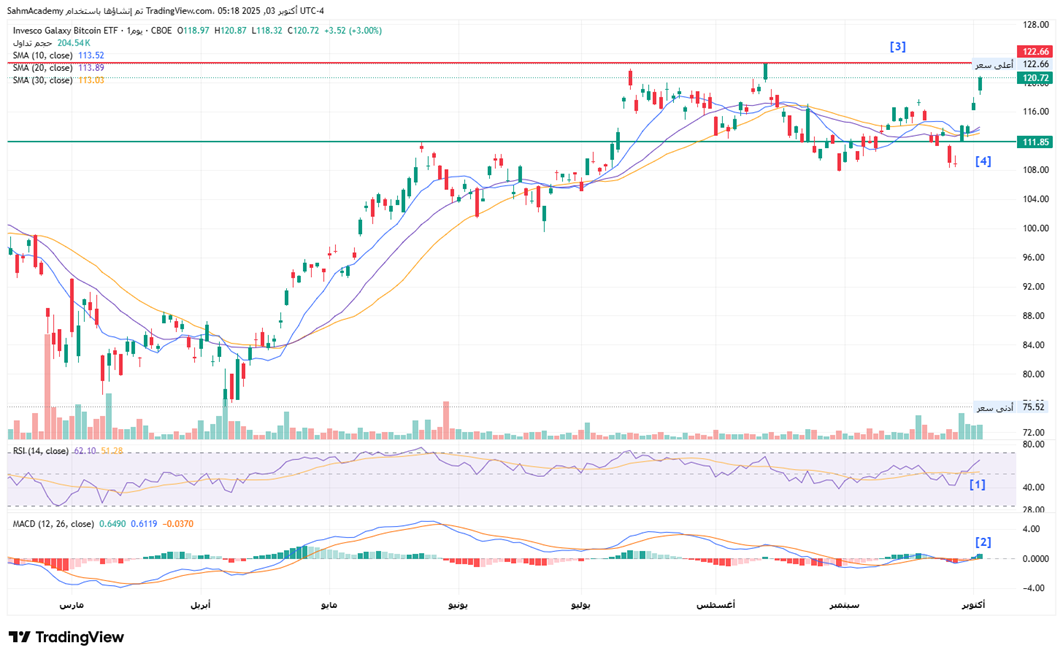Click the green 111.85 support price label
Screen dimensions: 1063x659
1035,142
